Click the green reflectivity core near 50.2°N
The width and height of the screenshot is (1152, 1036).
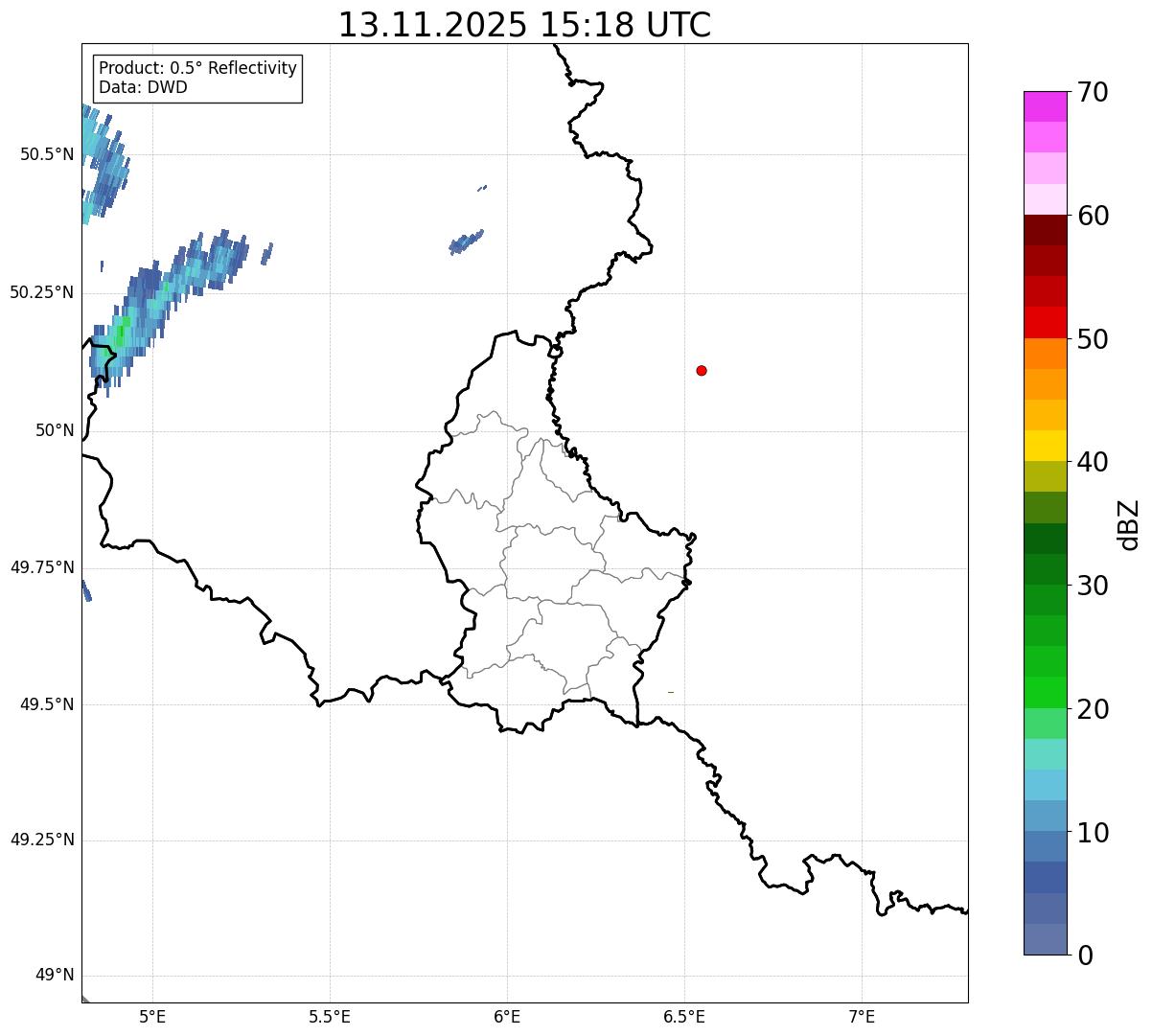[120, 335]
